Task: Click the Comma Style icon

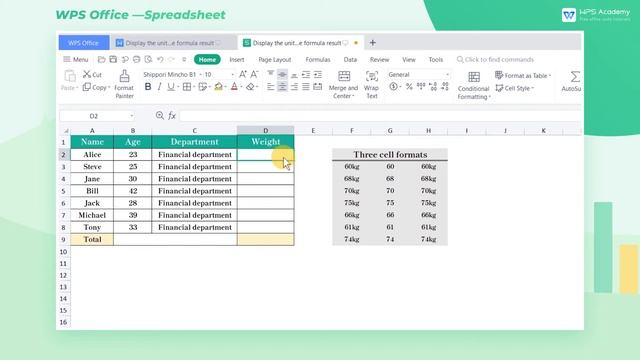Action: 421,87
